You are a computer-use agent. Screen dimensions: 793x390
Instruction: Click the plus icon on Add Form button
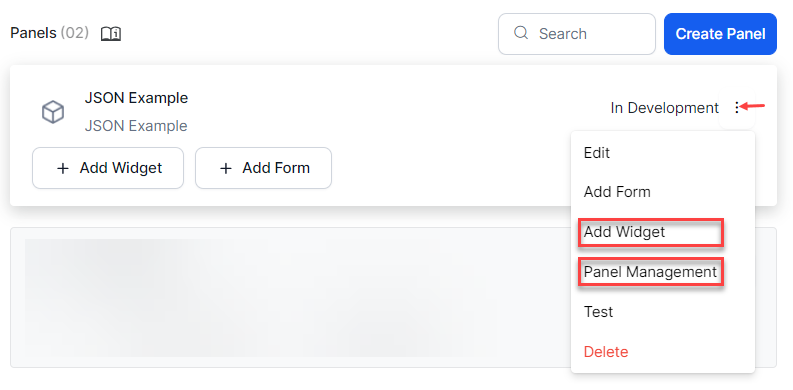coord(226,168)
